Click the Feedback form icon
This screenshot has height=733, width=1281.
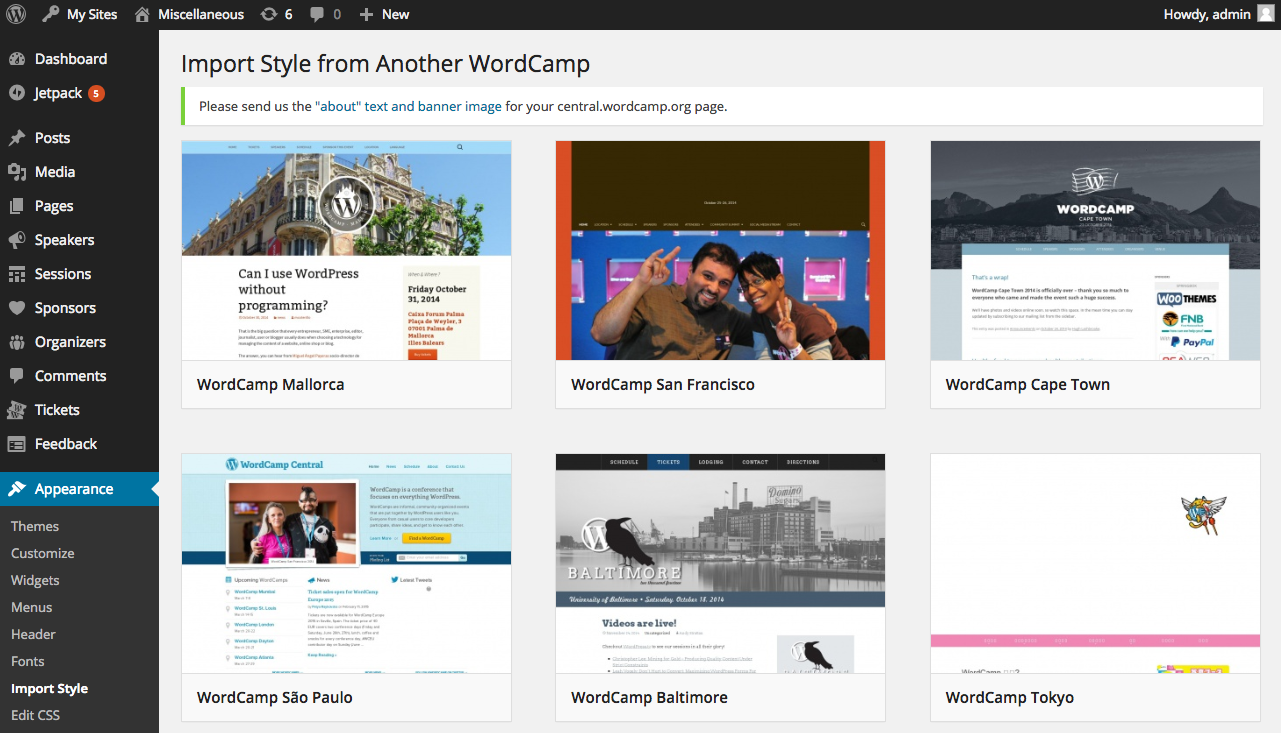[17, 444]
